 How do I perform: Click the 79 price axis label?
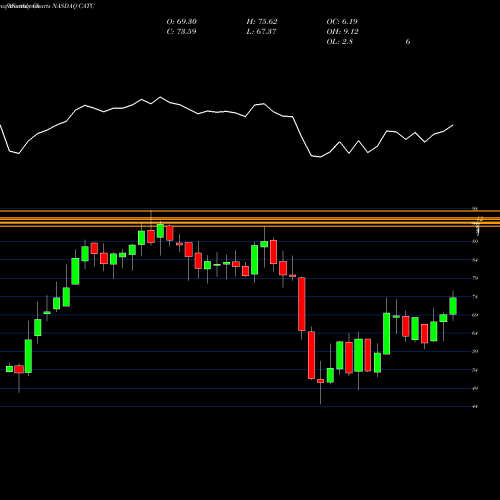tap(475, 278)
